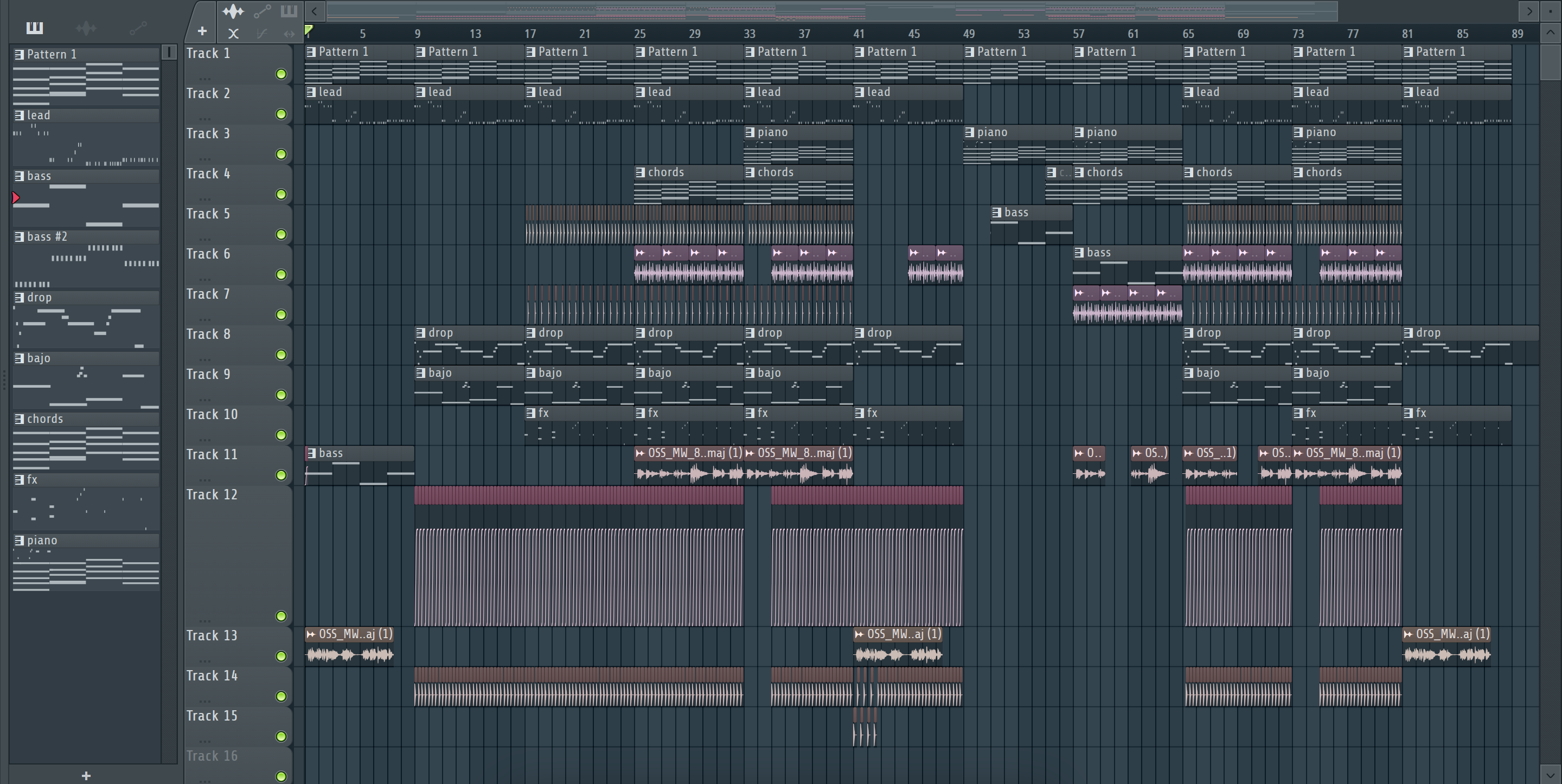
Task: Focus audio clips with waveform icon in playlist toolbar
Action: coord(233,11)
